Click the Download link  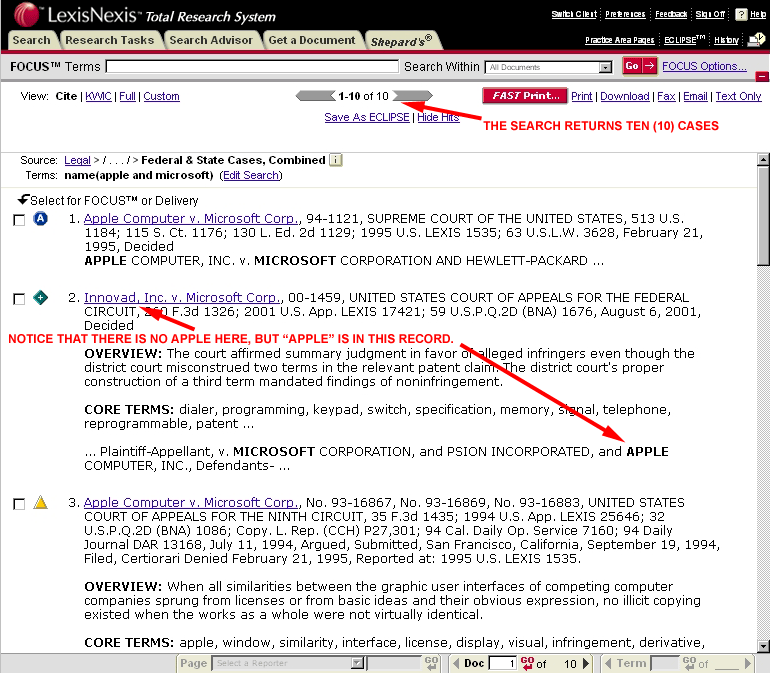click(x=625, y=96)
